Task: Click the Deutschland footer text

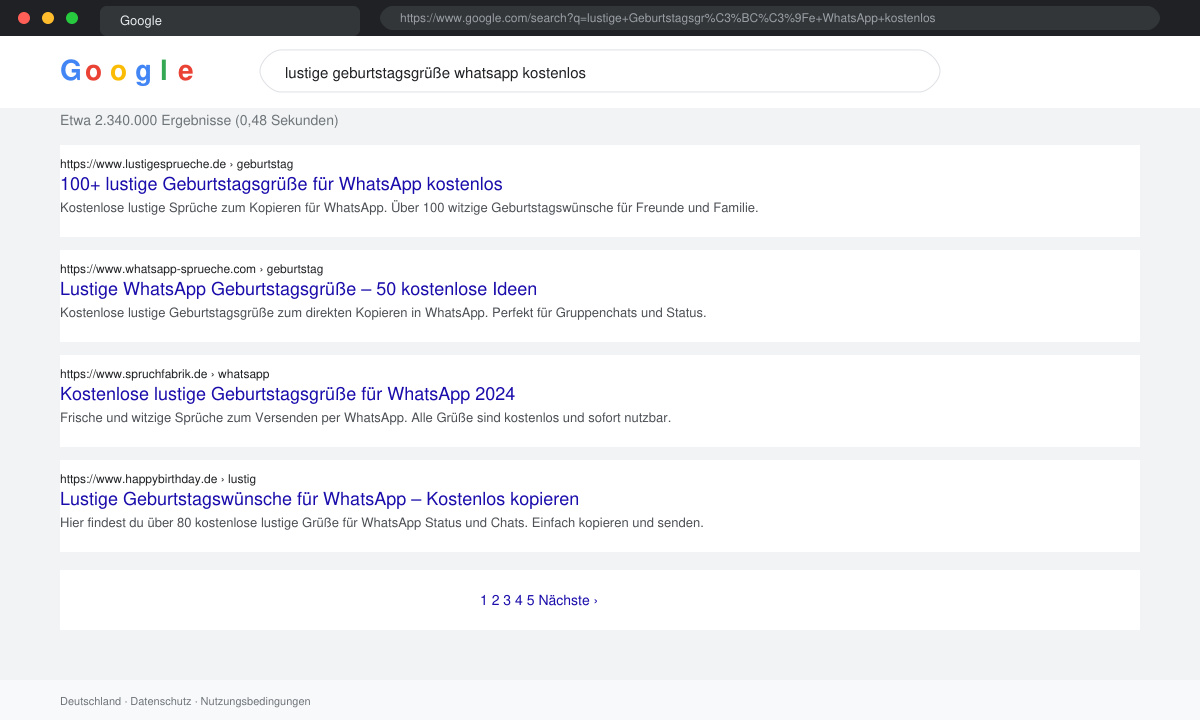Action: click(x=90, y=701)
